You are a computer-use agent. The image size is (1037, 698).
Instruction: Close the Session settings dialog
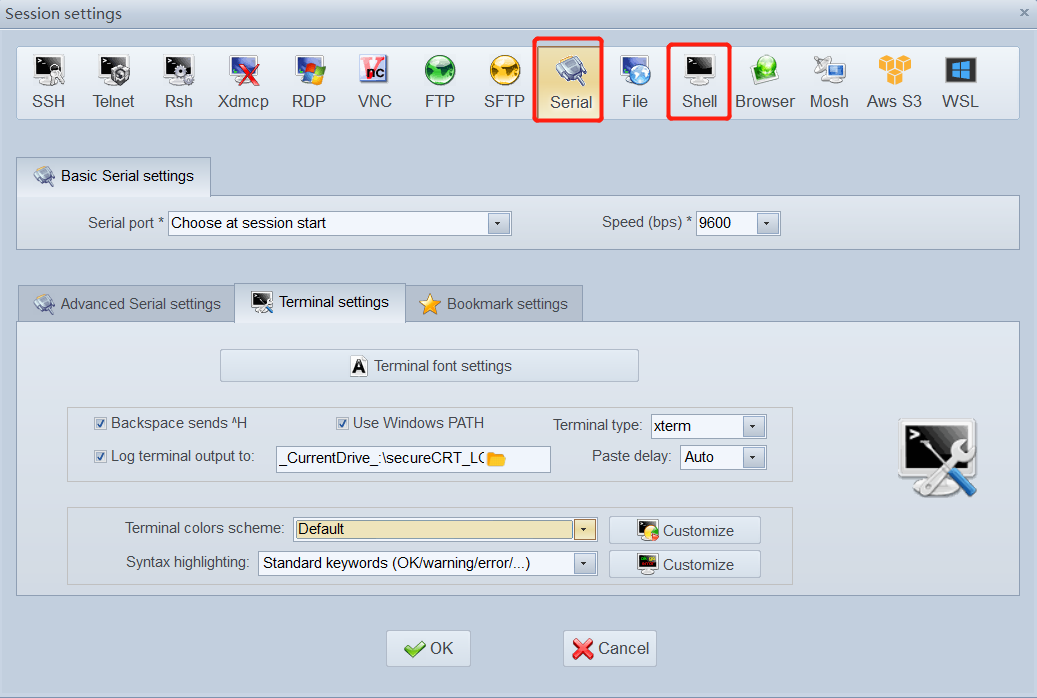1024,13
